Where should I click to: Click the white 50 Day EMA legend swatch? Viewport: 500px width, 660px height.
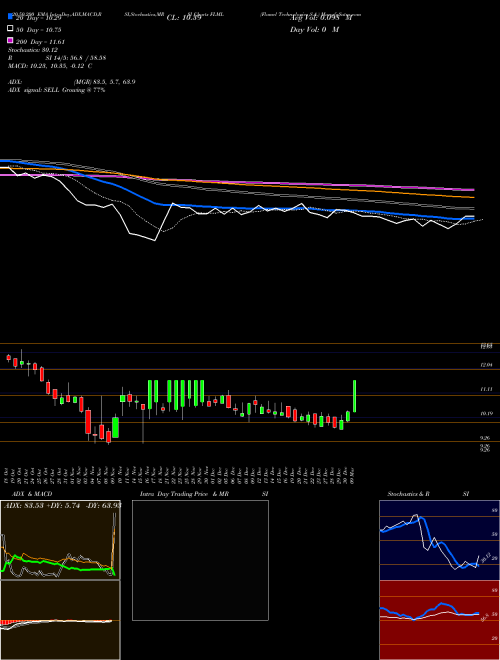10,29
